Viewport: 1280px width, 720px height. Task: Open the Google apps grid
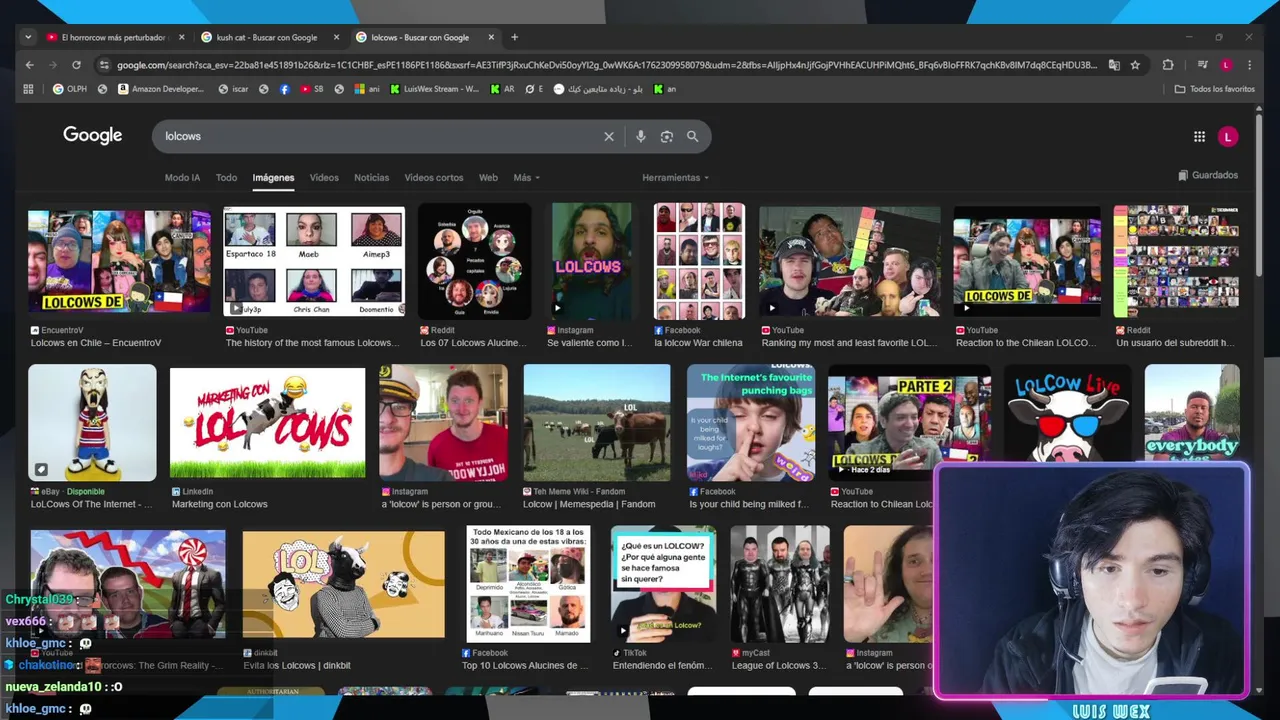1199,137
